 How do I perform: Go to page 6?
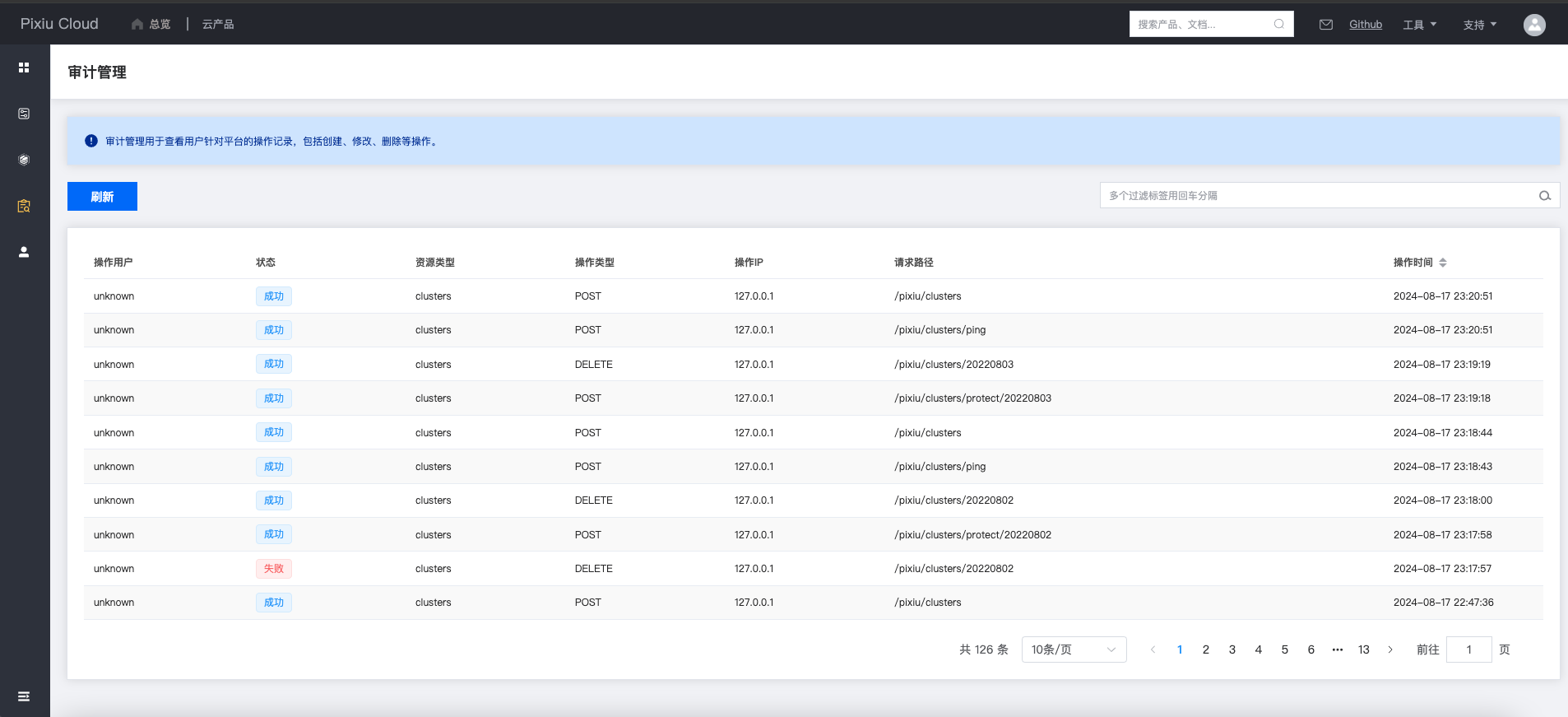point(1311,649)
